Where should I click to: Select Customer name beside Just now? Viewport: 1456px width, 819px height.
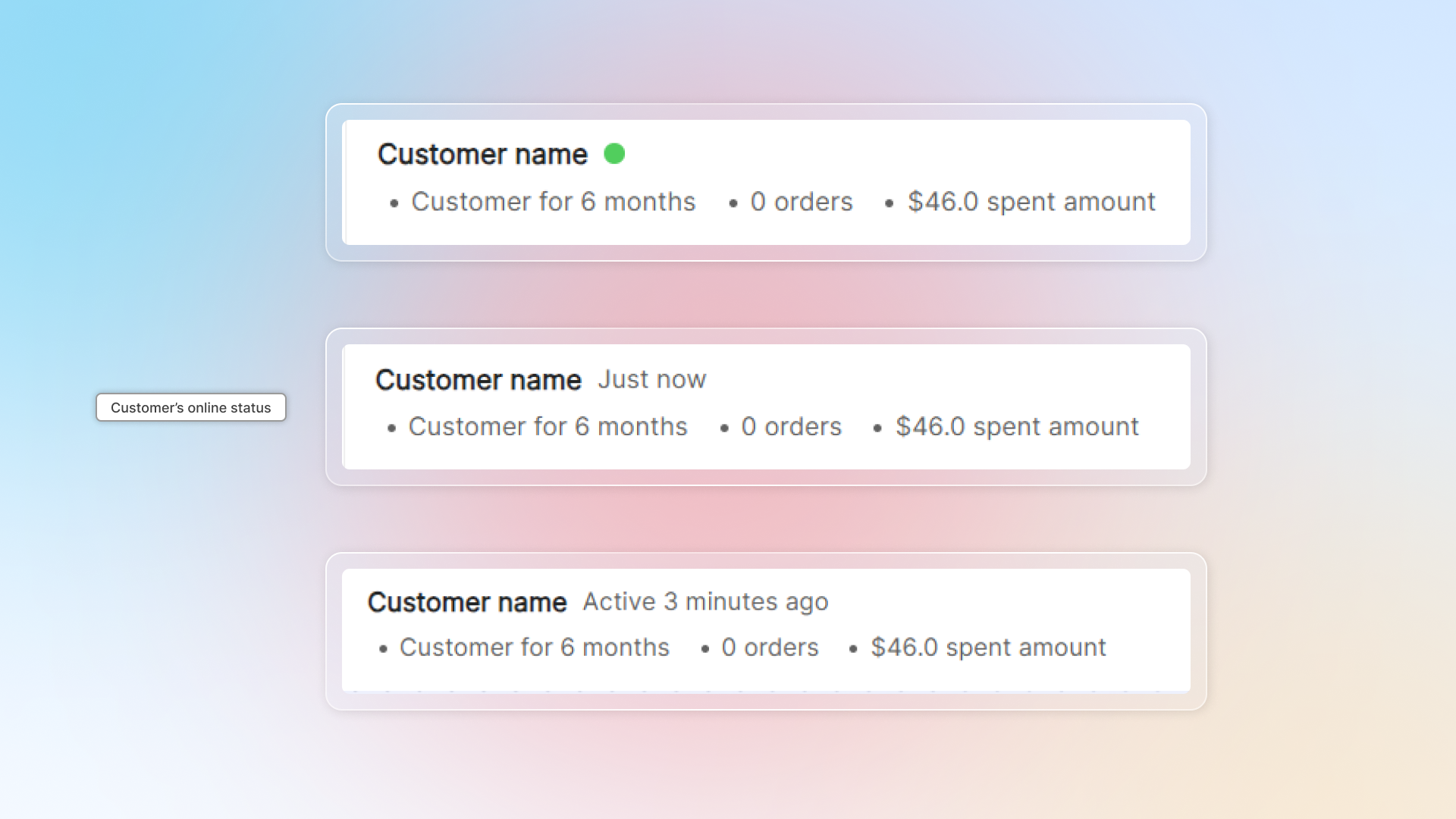(478, 380)
